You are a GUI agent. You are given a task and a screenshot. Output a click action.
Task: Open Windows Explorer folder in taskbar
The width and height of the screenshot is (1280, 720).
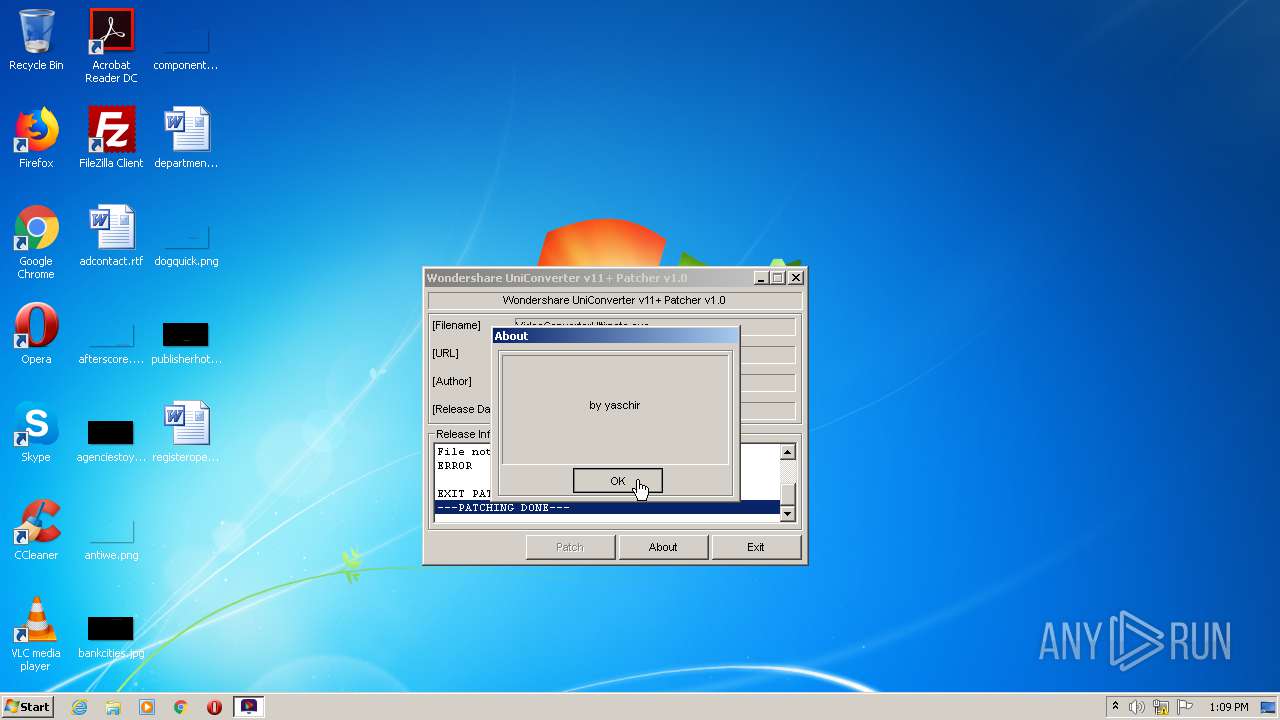point(113,707)
